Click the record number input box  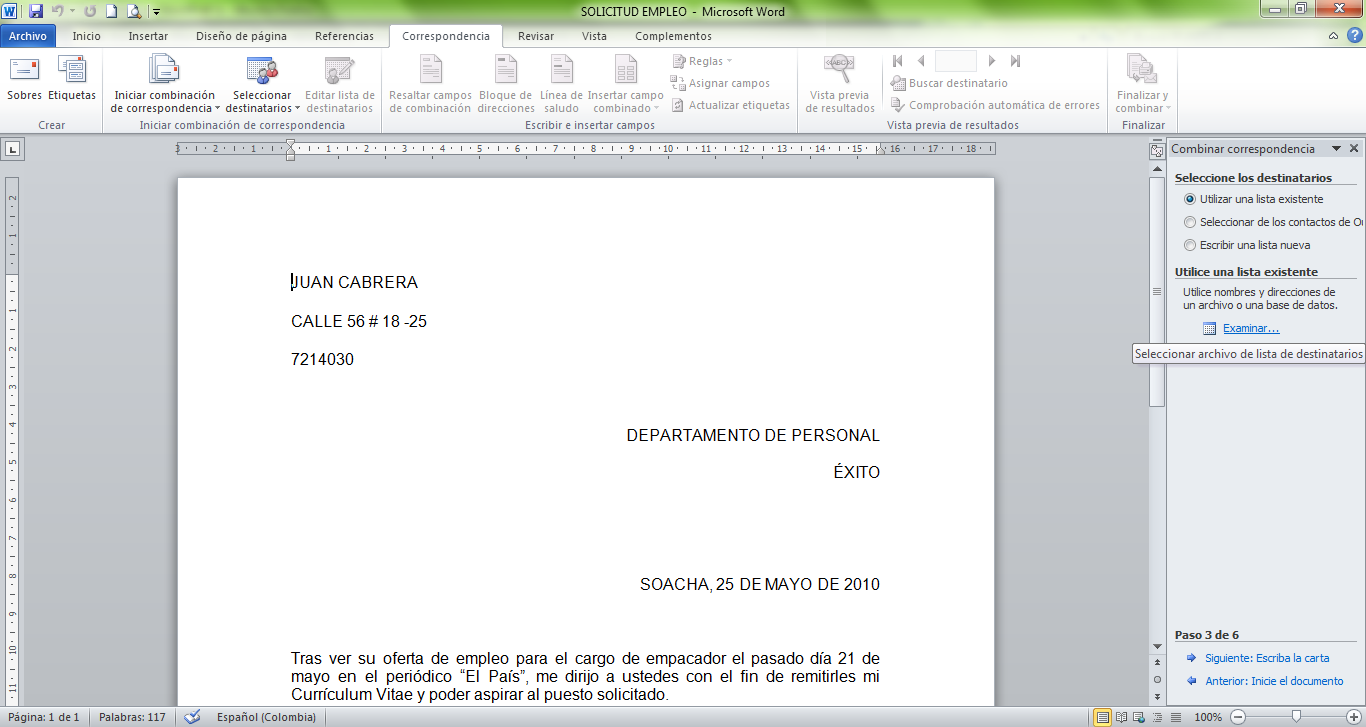pyautogui.click(x=956, y=61)
